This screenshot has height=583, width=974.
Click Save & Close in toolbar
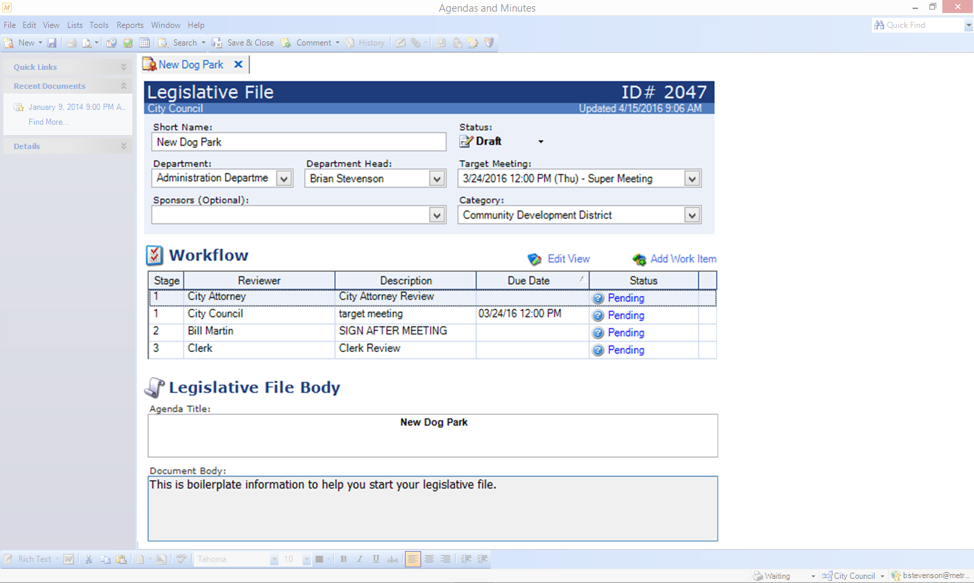[243, 43]
